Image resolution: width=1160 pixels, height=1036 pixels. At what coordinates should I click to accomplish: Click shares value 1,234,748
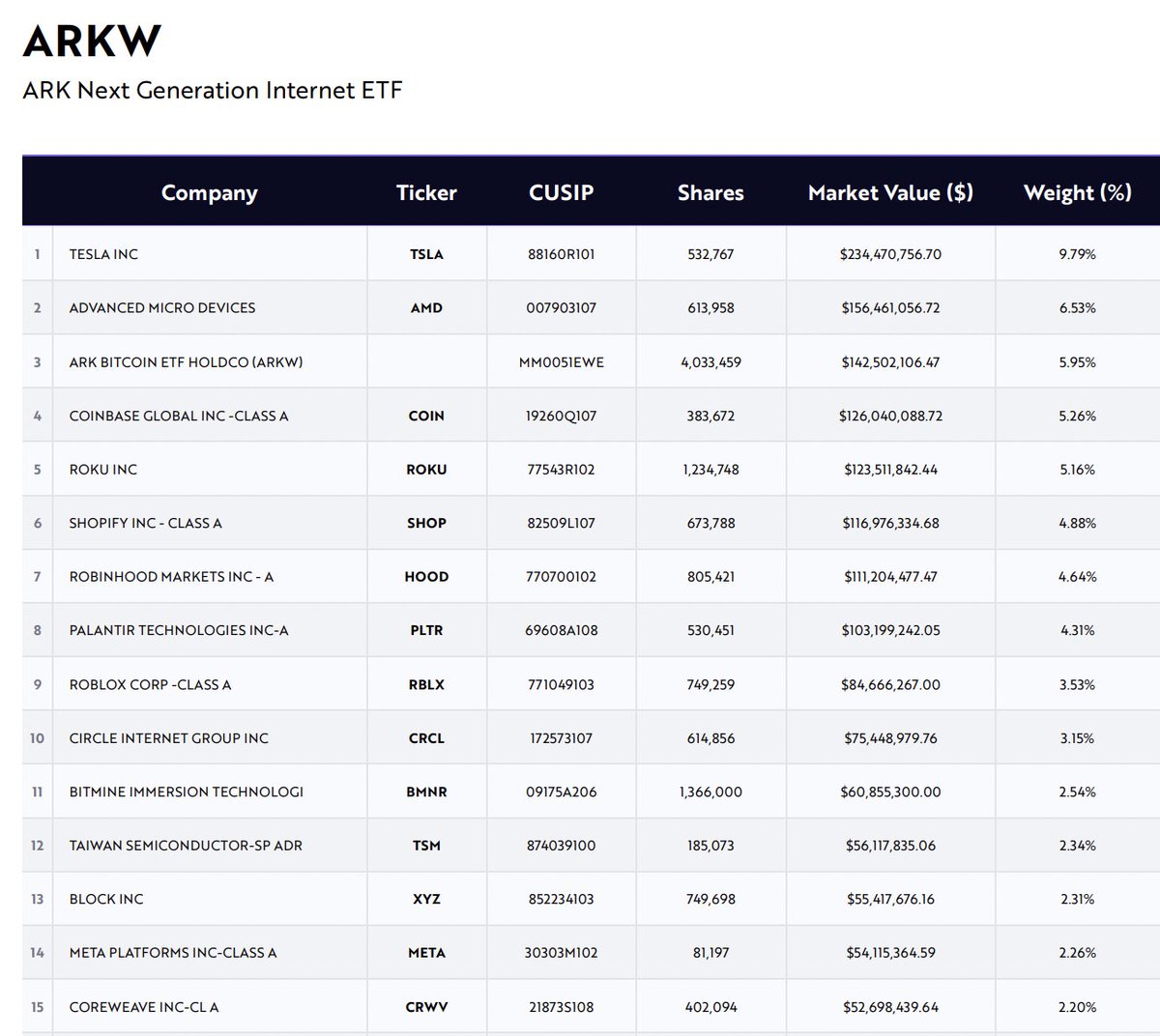[x=710, y=470]
